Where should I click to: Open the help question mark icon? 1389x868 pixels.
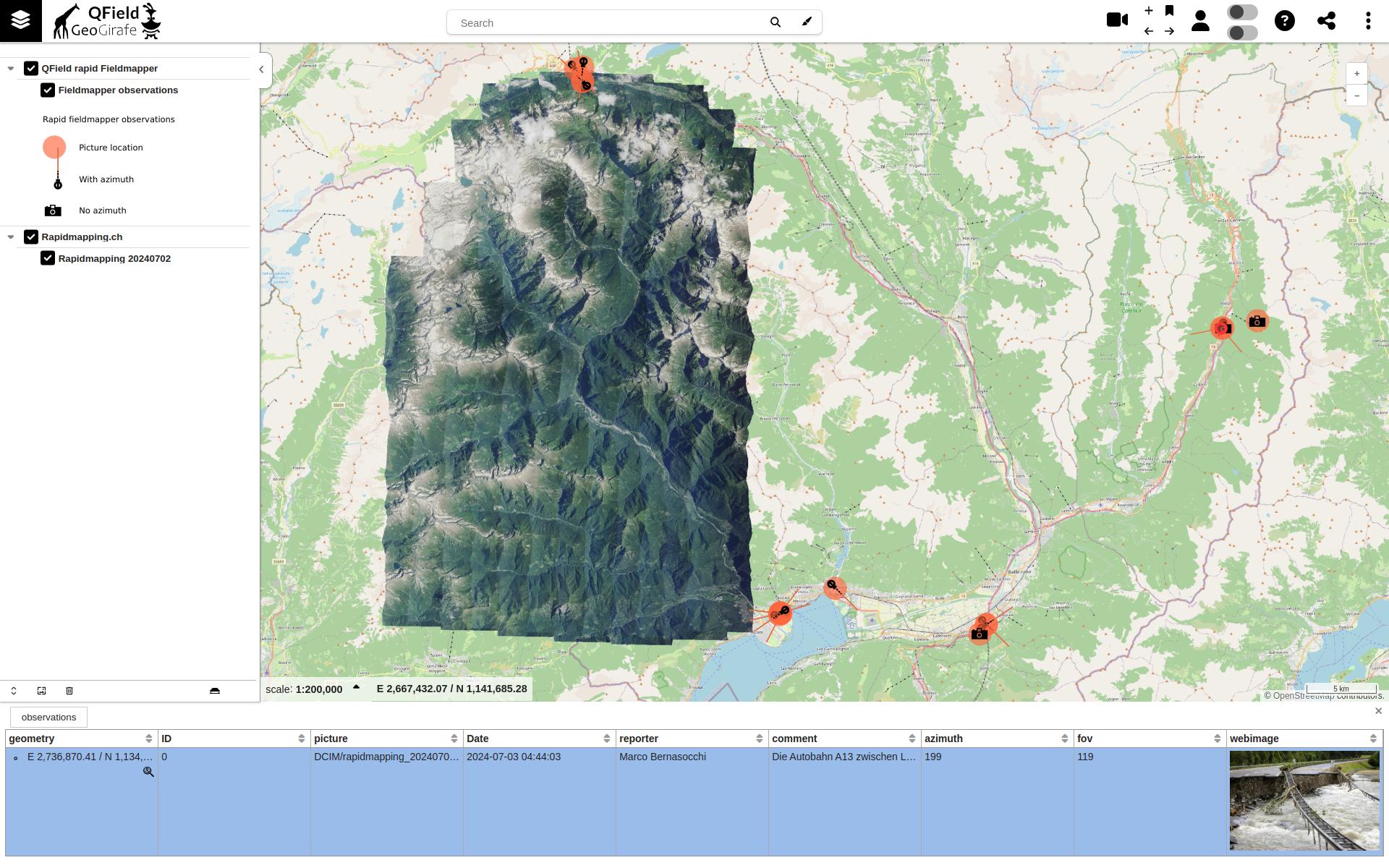[1284, 20]
